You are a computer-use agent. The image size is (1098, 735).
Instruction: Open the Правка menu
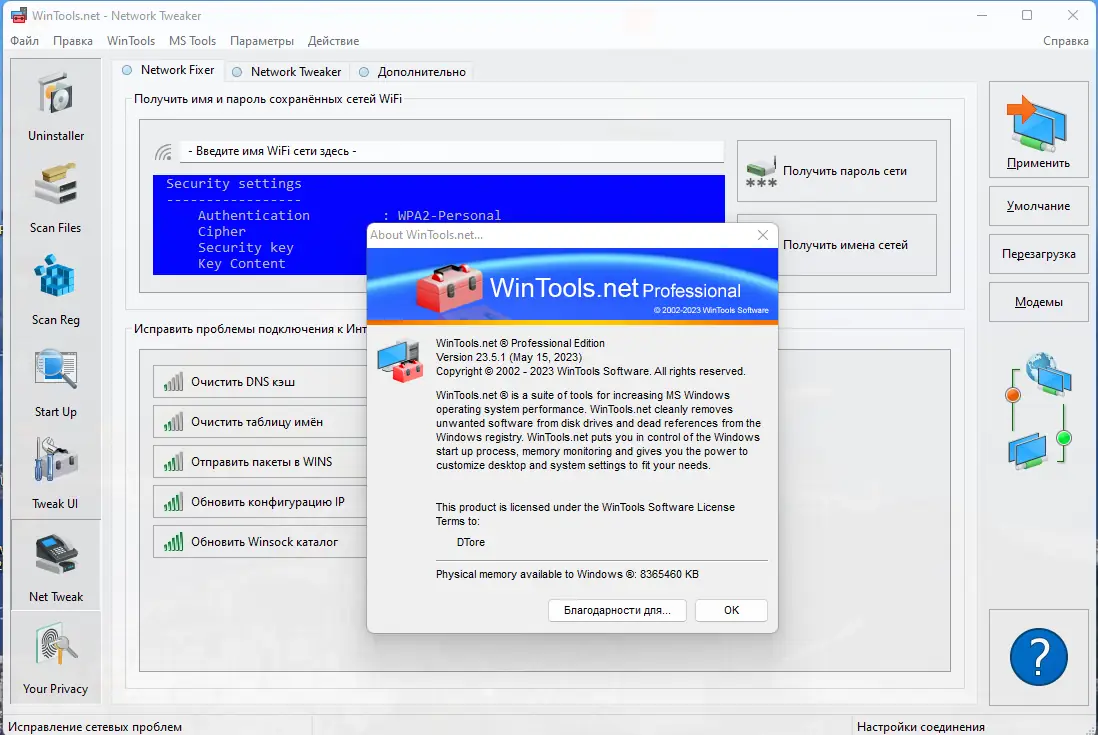[x=73, y=41]
